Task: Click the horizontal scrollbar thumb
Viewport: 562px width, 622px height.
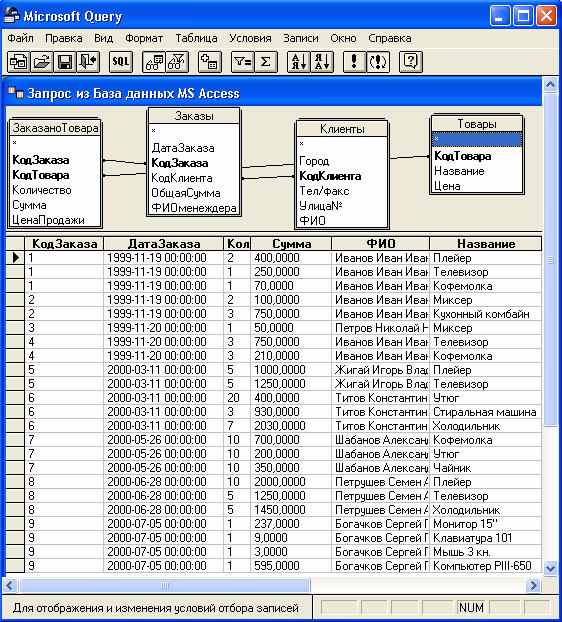Action: click(165, 585)
